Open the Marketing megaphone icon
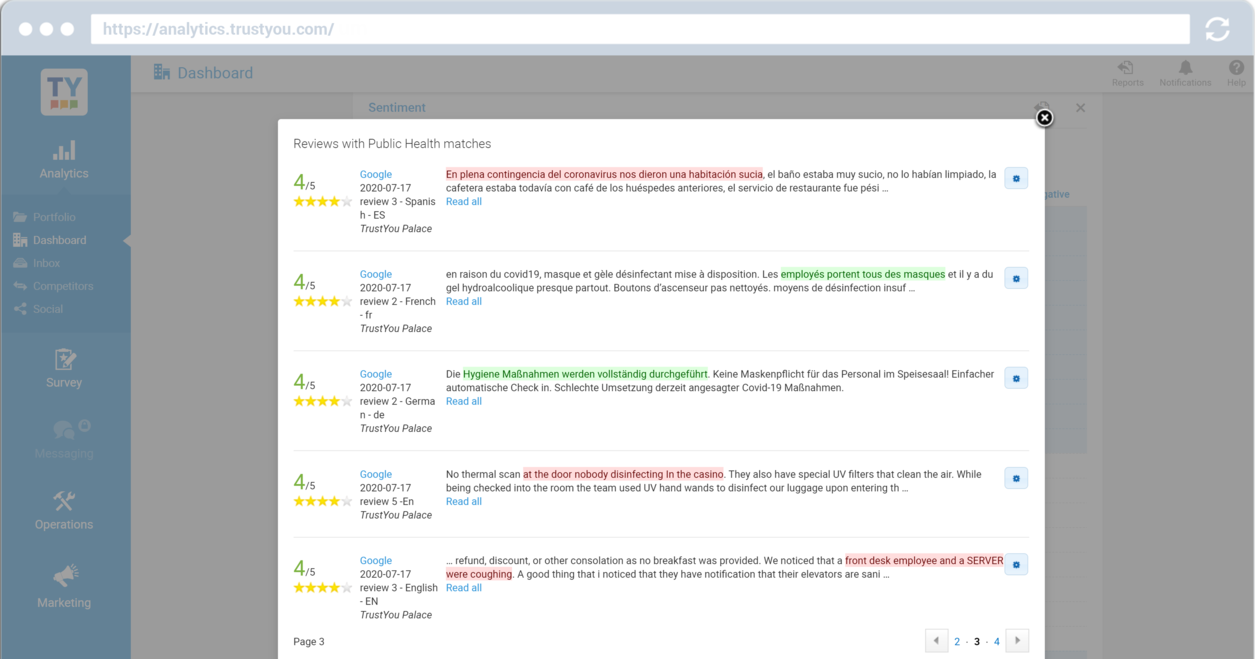This screenshot has height=659, width=1255. point(64,576)
